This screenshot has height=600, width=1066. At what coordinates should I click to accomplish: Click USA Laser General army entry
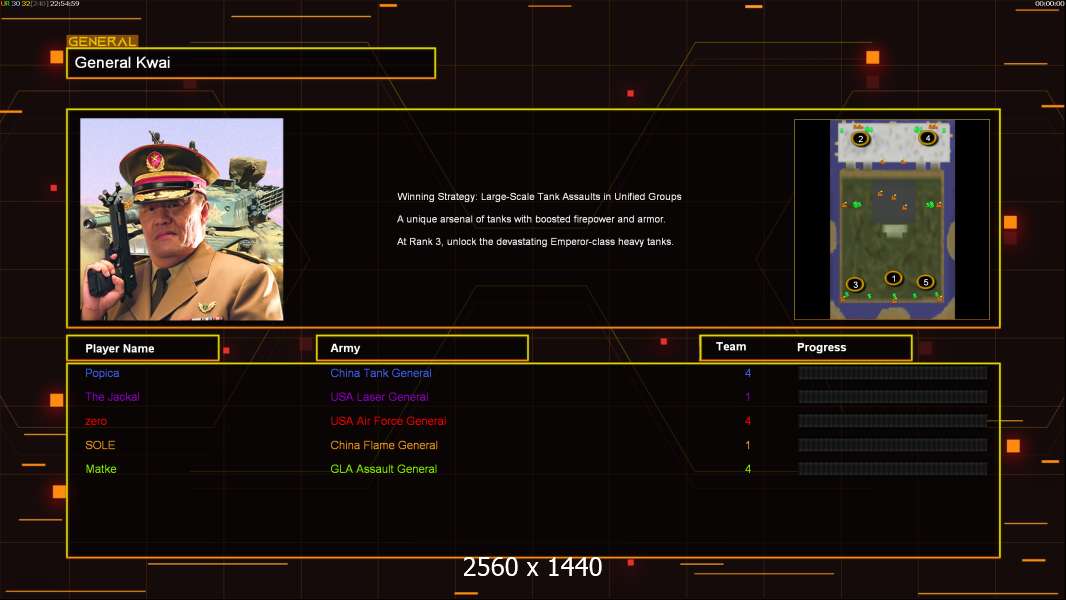[379, 397]
